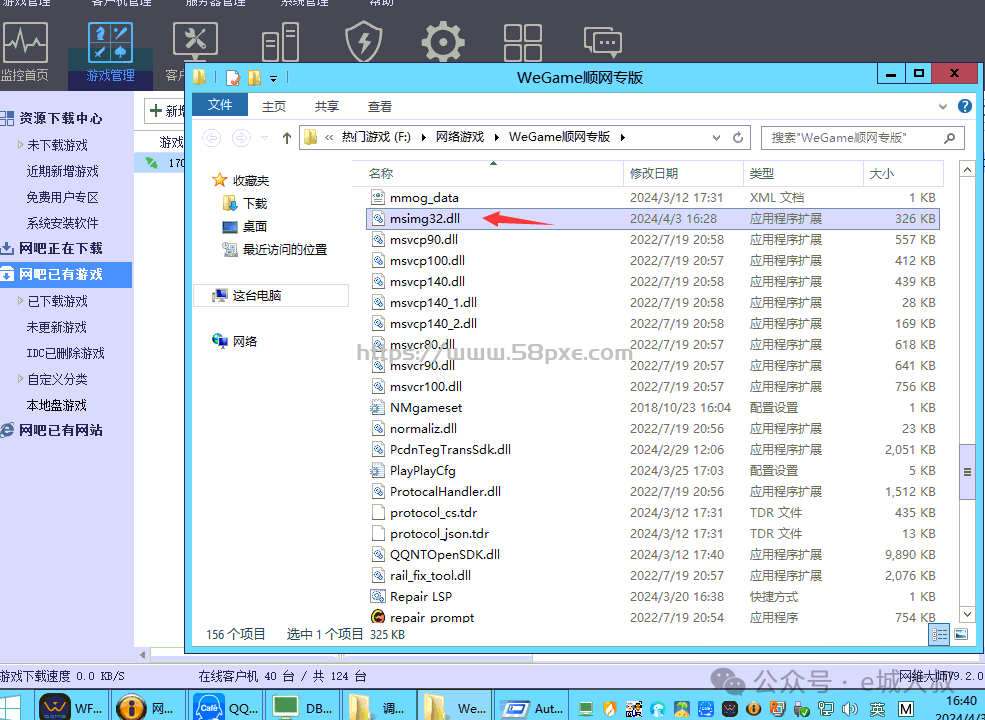Open Explorer help question mark icon

tap(965, 106)
